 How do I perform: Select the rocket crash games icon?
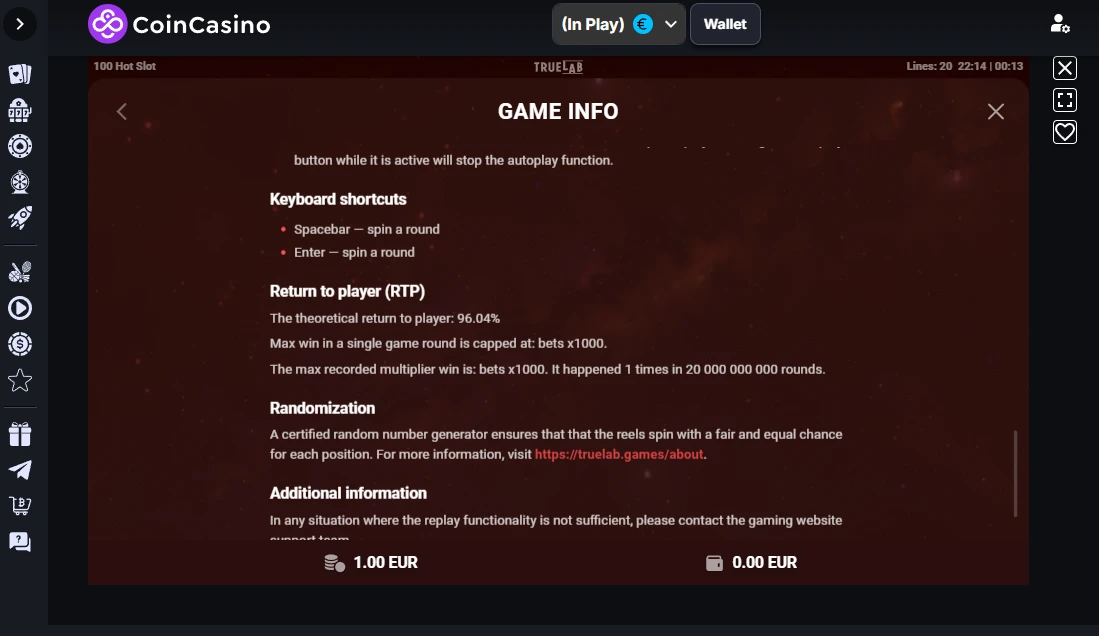click(x=20, y=218)
